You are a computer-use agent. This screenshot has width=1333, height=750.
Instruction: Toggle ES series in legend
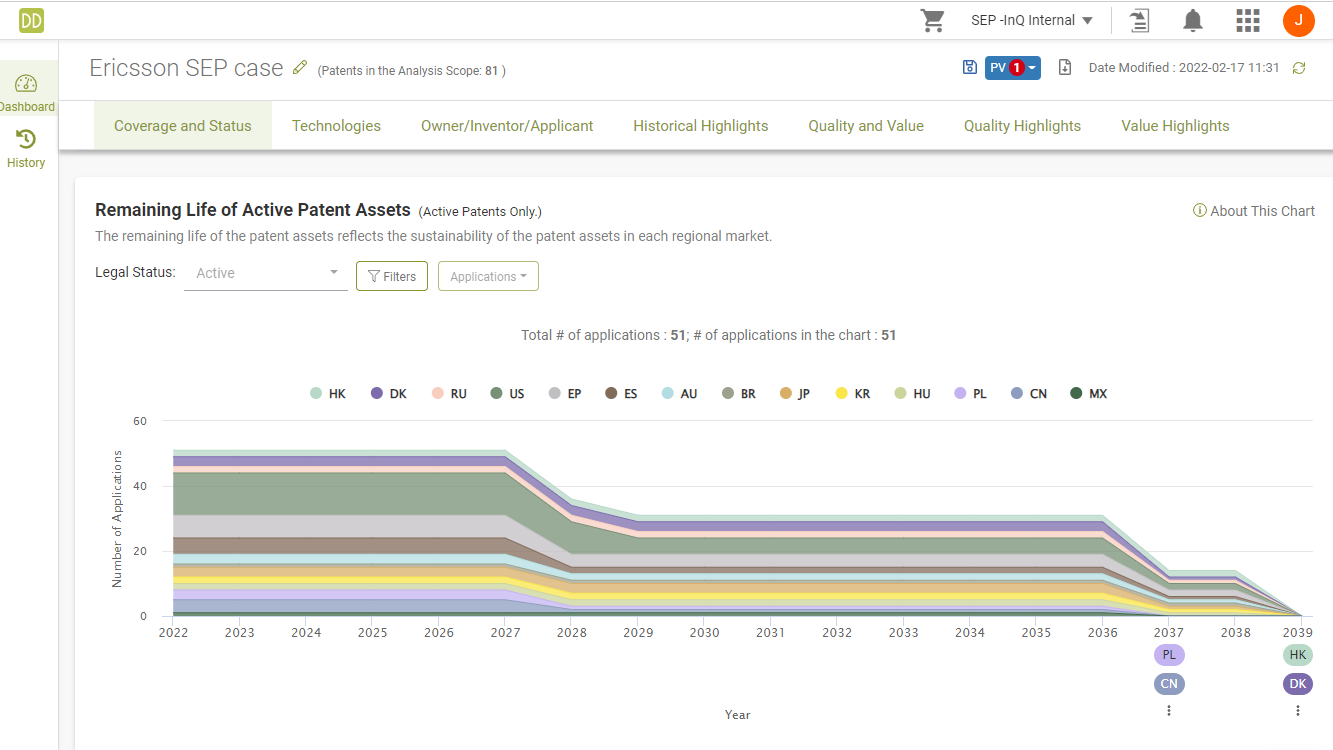point(622,394)
